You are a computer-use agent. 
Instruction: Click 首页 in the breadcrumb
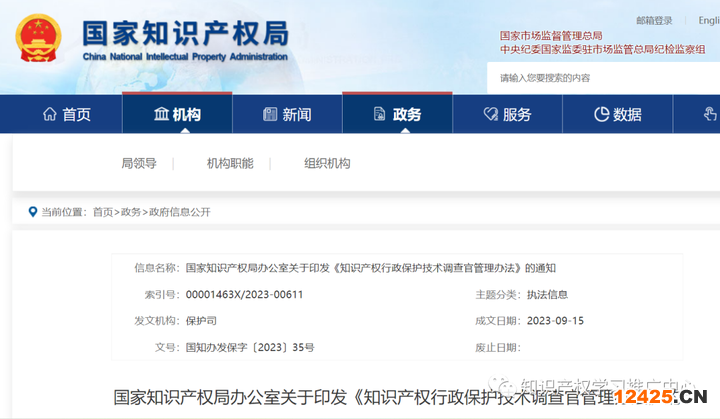click(x=103, y=212)
